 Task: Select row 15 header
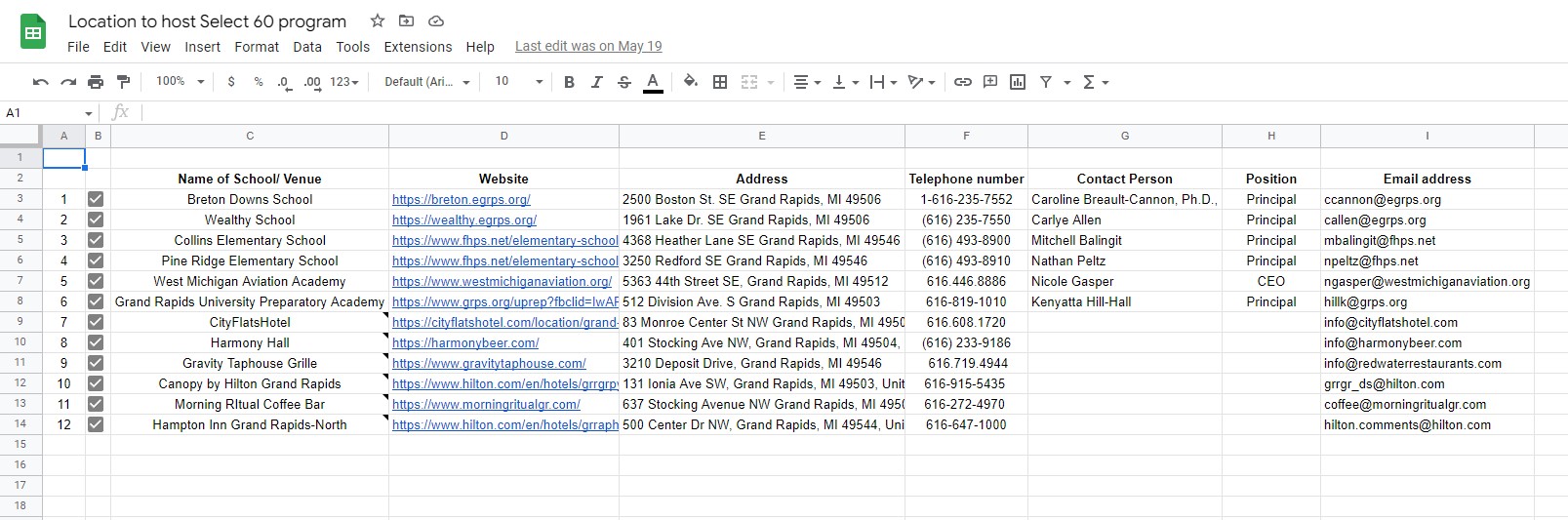20,444
